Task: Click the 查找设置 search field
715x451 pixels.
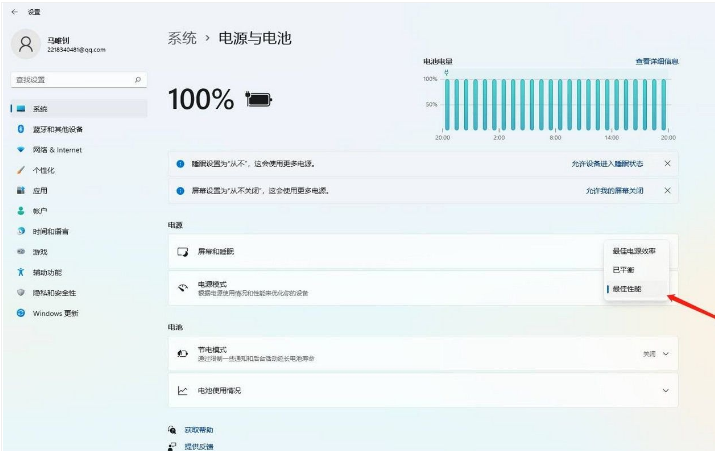Action: click(70, 79)
